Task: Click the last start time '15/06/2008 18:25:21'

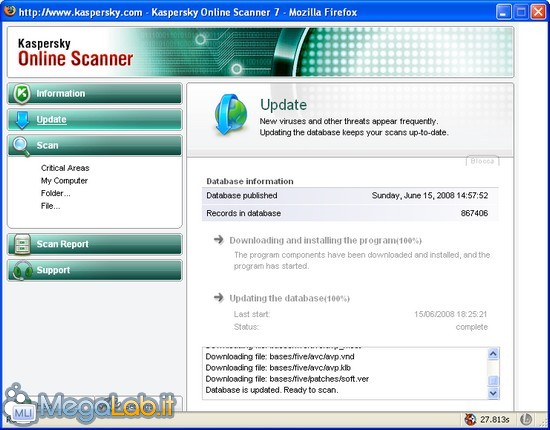Action: click(x=450, y=314)
